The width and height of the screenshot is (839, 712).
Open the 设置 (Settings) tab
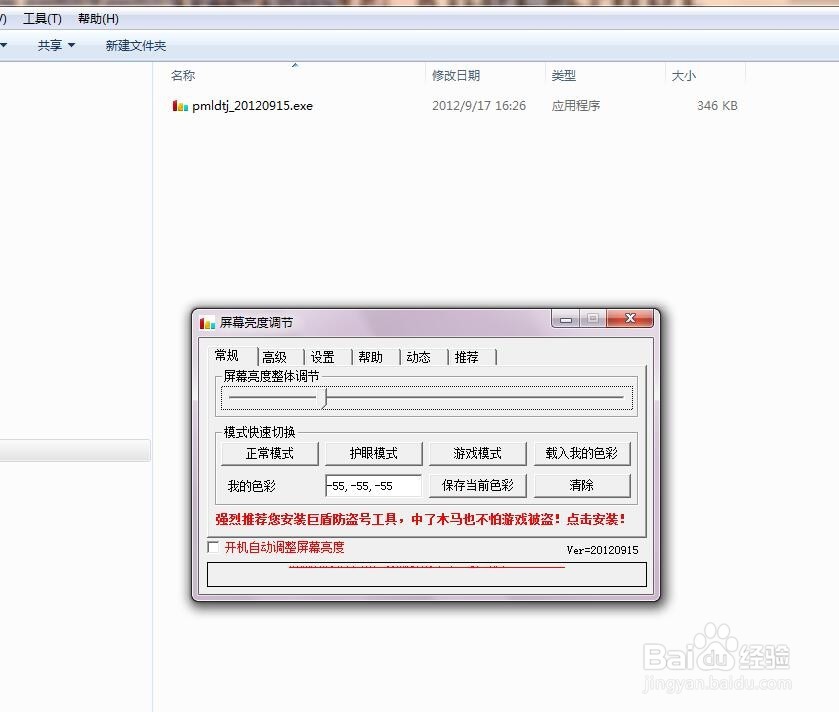coord(323,356)
